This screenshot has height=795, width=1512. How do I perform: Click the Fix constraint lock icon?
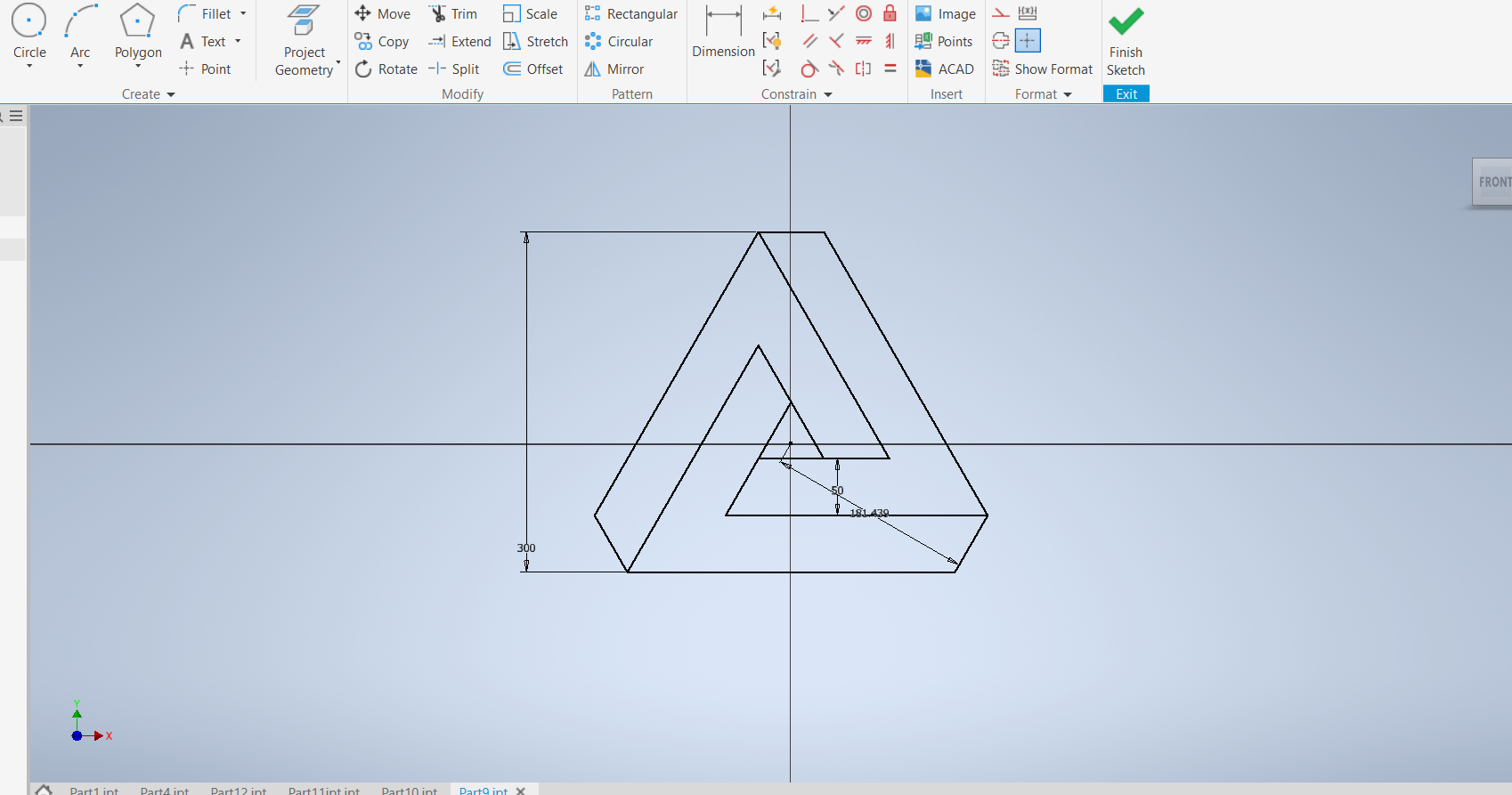890,13
